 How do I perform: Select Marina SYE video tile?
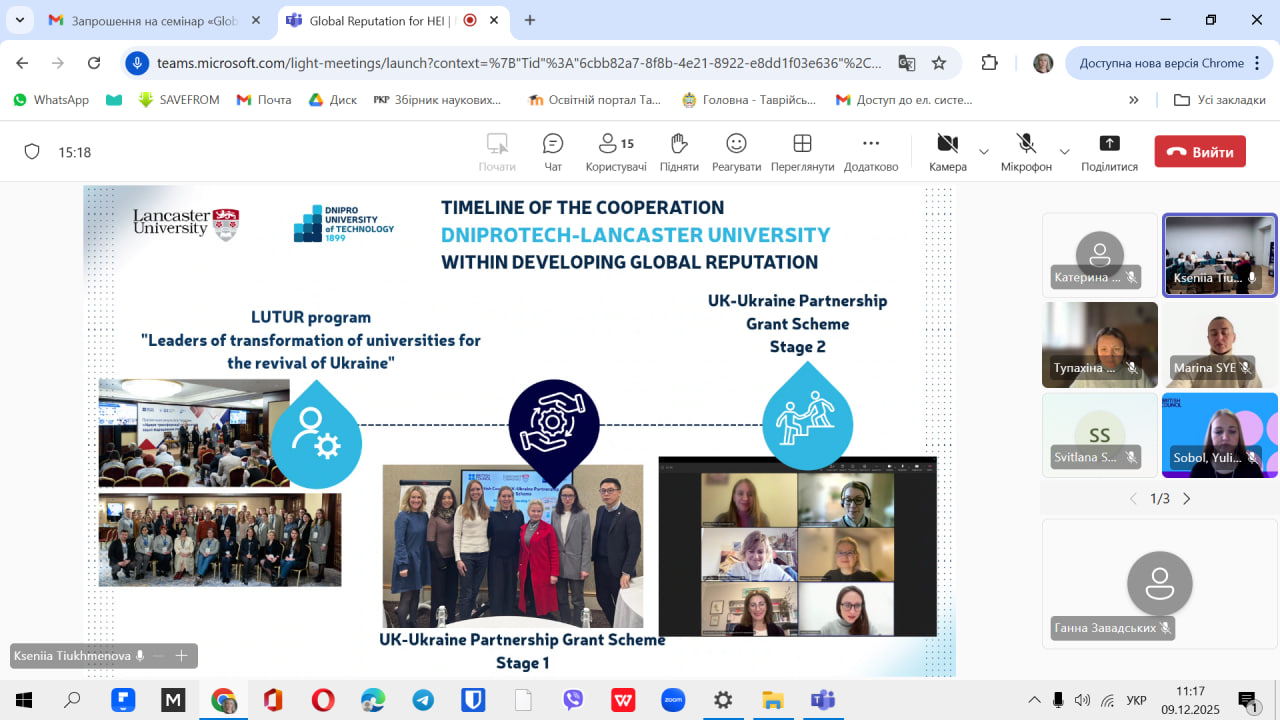pyautogui.click(x=1220, y=345)
